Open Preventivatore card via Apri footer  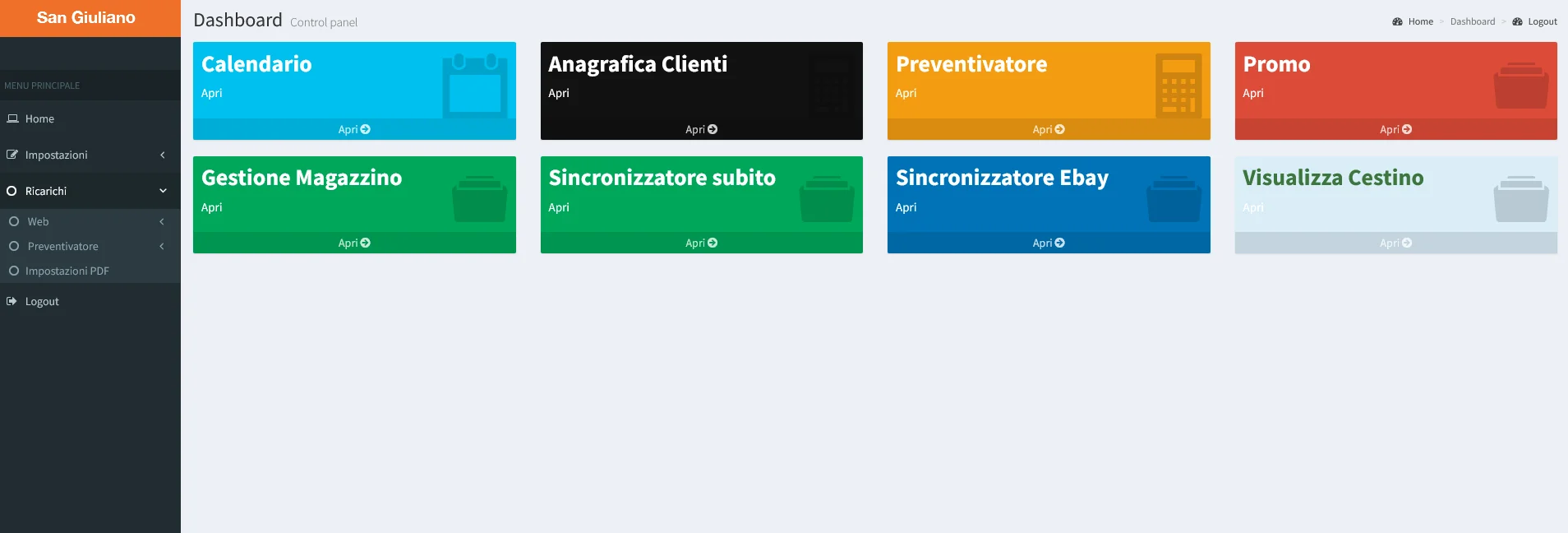[x=1049, y=129]
